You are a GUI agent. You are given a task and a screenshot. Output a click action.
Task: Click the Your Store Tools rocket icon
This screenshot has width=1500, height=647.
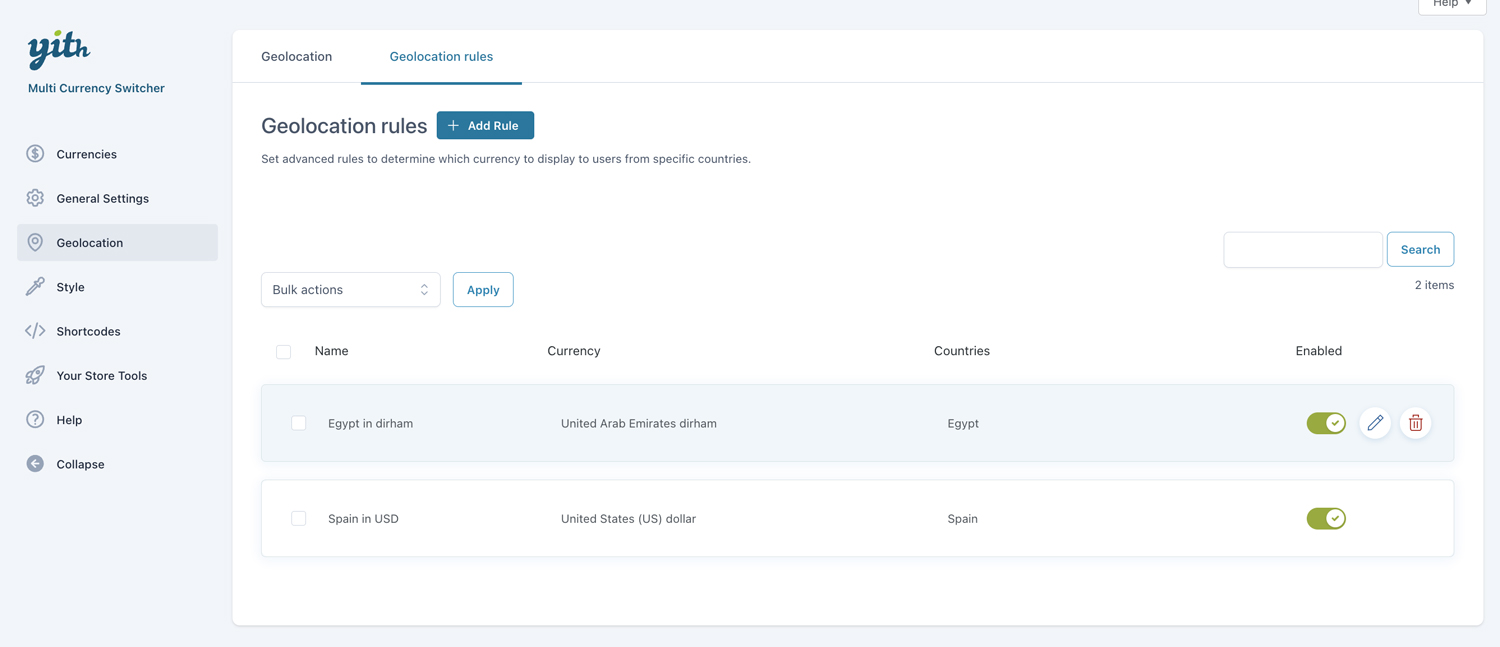tap(35, 375)
